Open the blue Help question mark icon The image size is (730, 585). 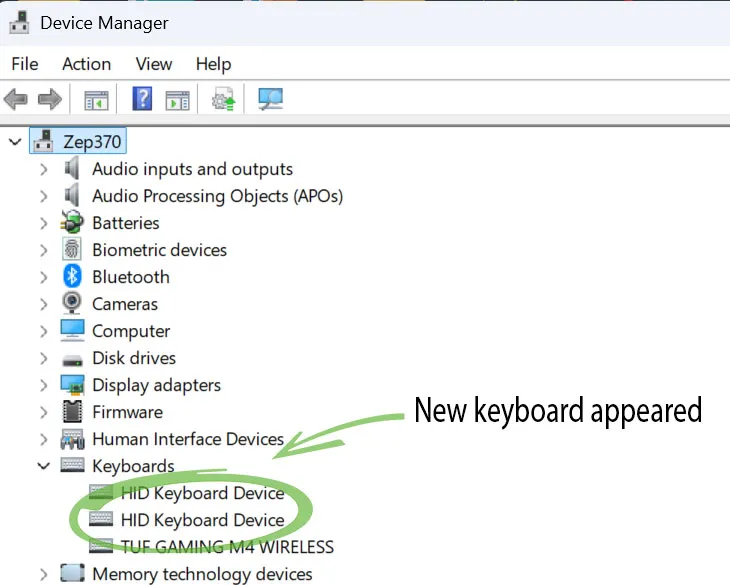coord(142,99)
